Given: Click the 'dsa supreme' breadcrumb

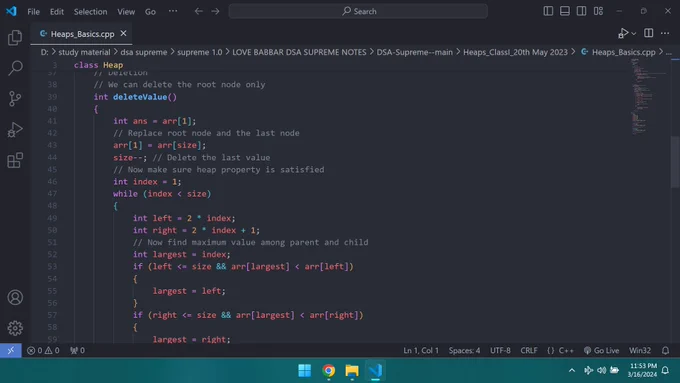Looking at the screenshot, I should (144, 52).
